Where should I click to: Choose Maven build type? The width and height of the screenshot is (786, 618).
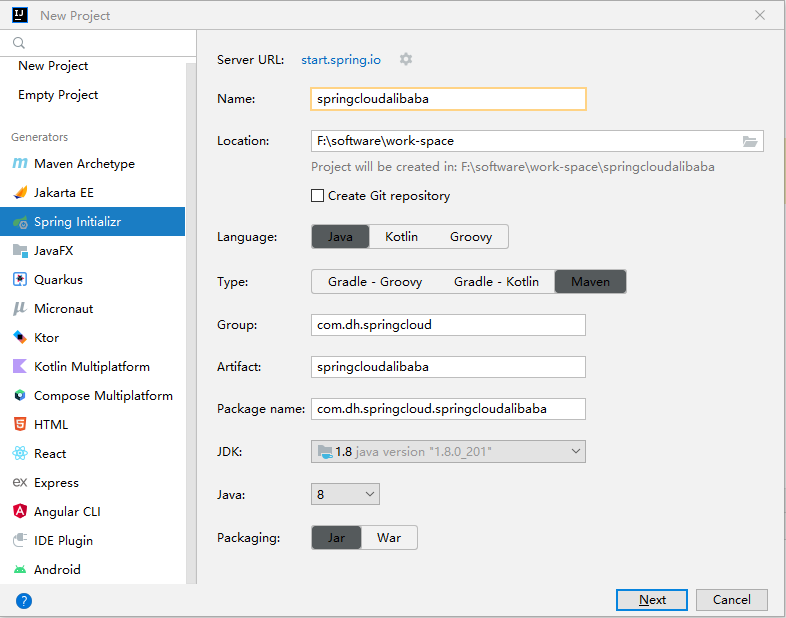pyautogui.click(x=591, y=282)
